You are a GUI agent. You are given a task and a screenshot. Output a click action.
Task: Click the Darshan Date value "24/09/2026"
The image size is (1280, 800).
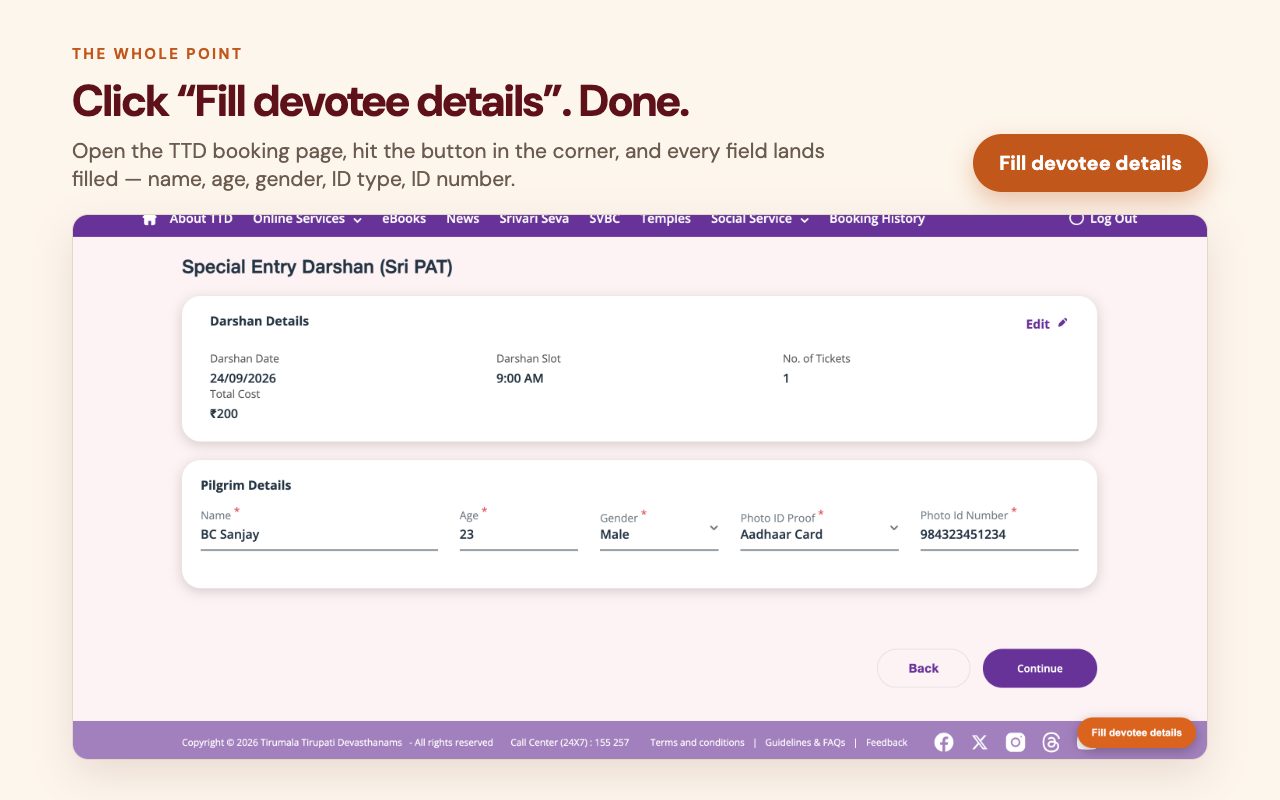[243, 379]
